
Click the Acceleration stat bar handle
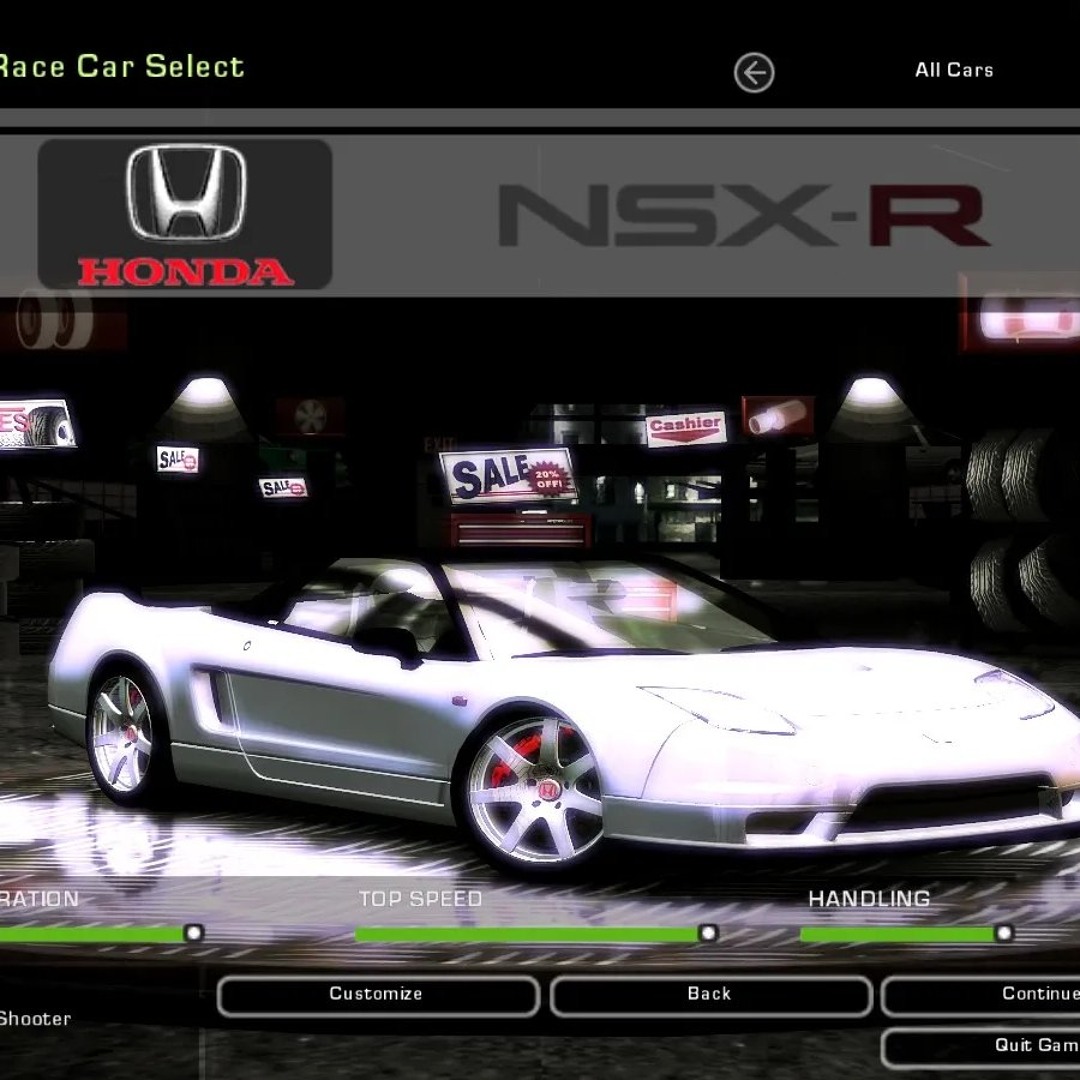pos(194,933)
